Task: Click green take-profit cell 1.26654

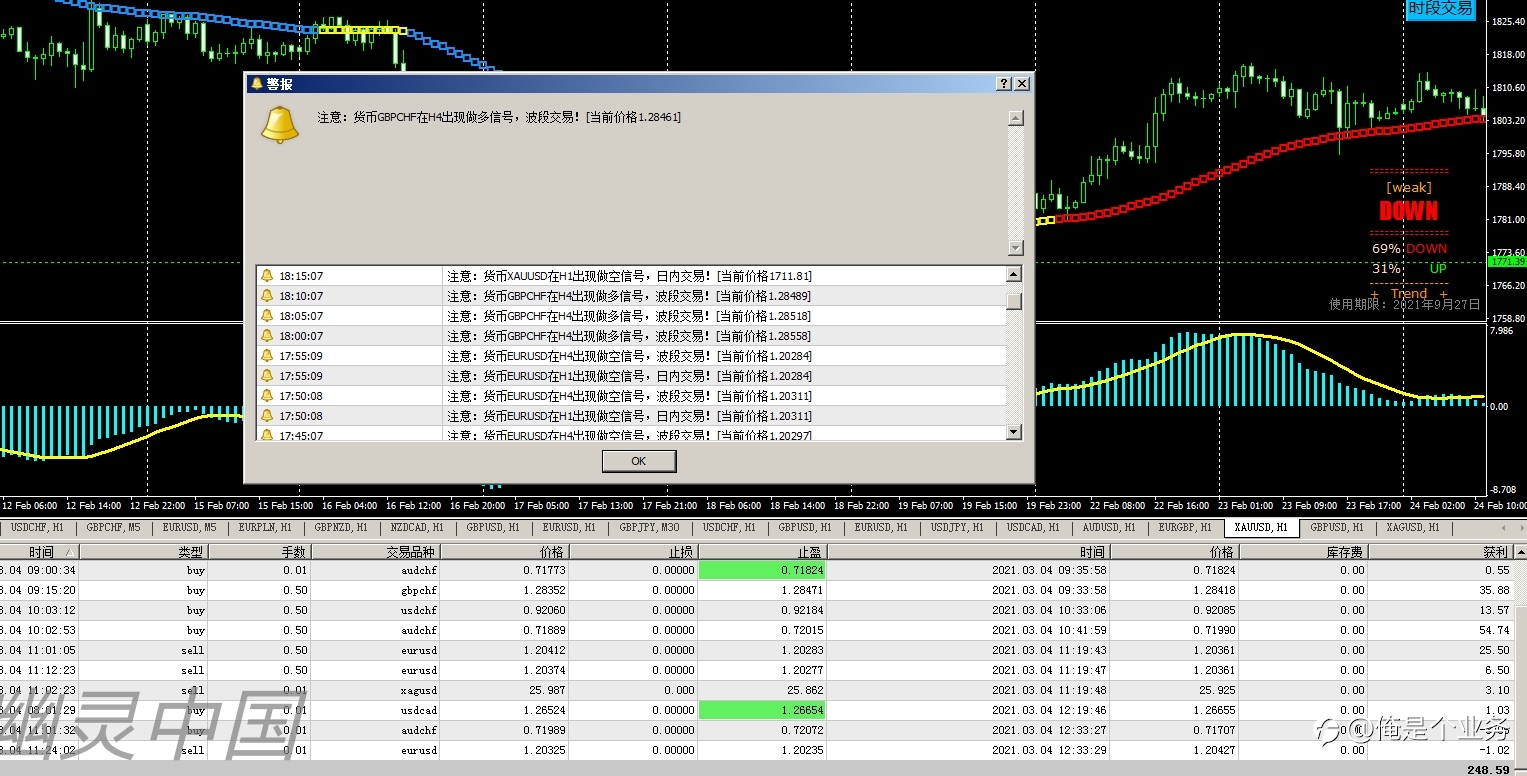Action: click(762, 710)
